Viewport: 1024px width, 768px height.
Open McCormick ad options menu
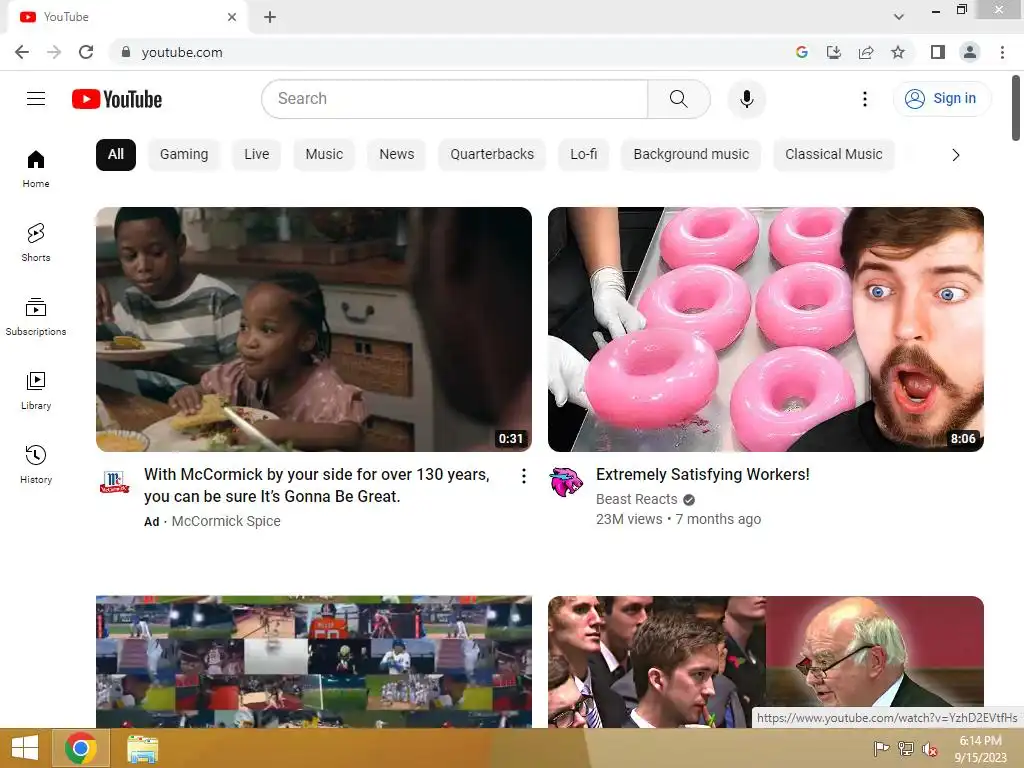[x=524, y=476]
